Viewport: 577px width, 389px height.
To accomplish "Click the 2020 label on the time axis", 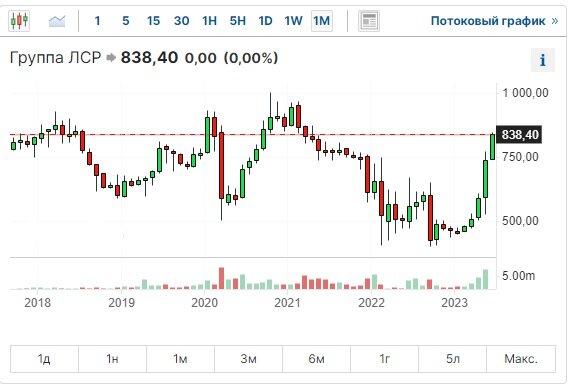I will tap(205, 303).
